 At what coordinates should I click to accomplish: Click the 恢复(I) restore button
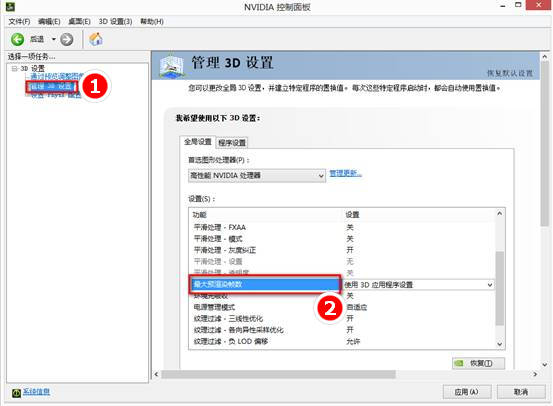coord(479,363)
